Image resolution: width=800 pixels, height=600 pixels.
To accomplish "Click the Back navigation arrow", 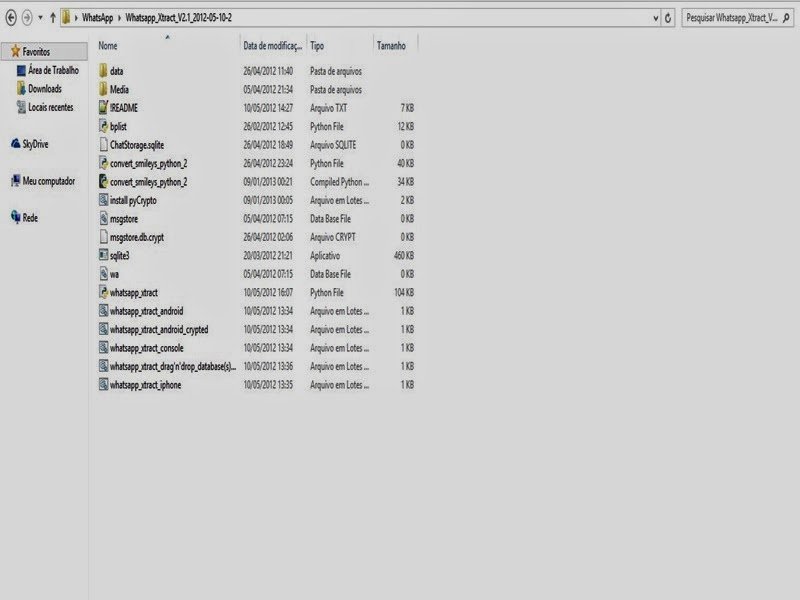I will (11, 18).
